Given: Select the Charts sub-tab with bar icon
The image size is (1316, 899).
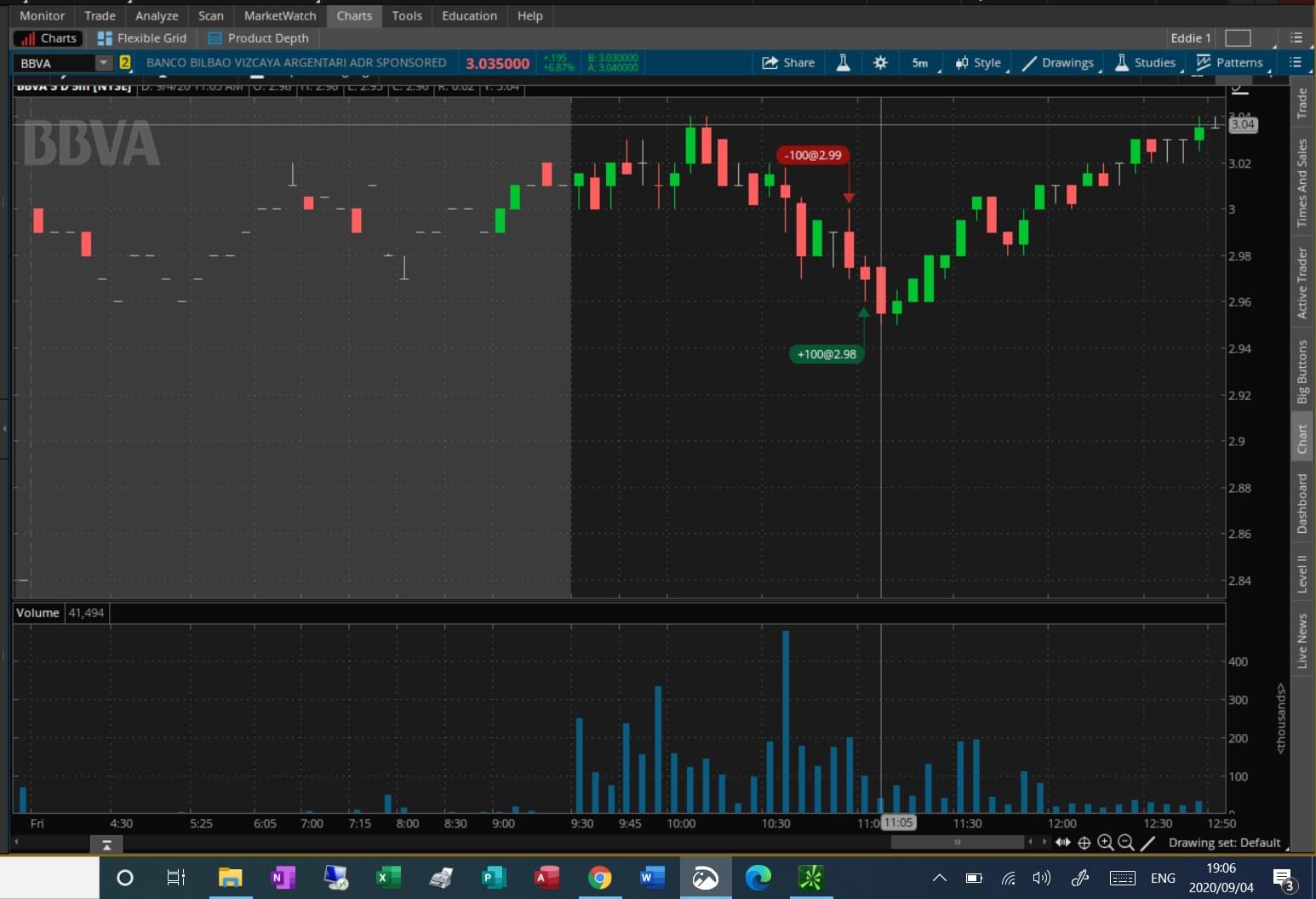Looking at the screenshot, I should [x=49, y=38].
